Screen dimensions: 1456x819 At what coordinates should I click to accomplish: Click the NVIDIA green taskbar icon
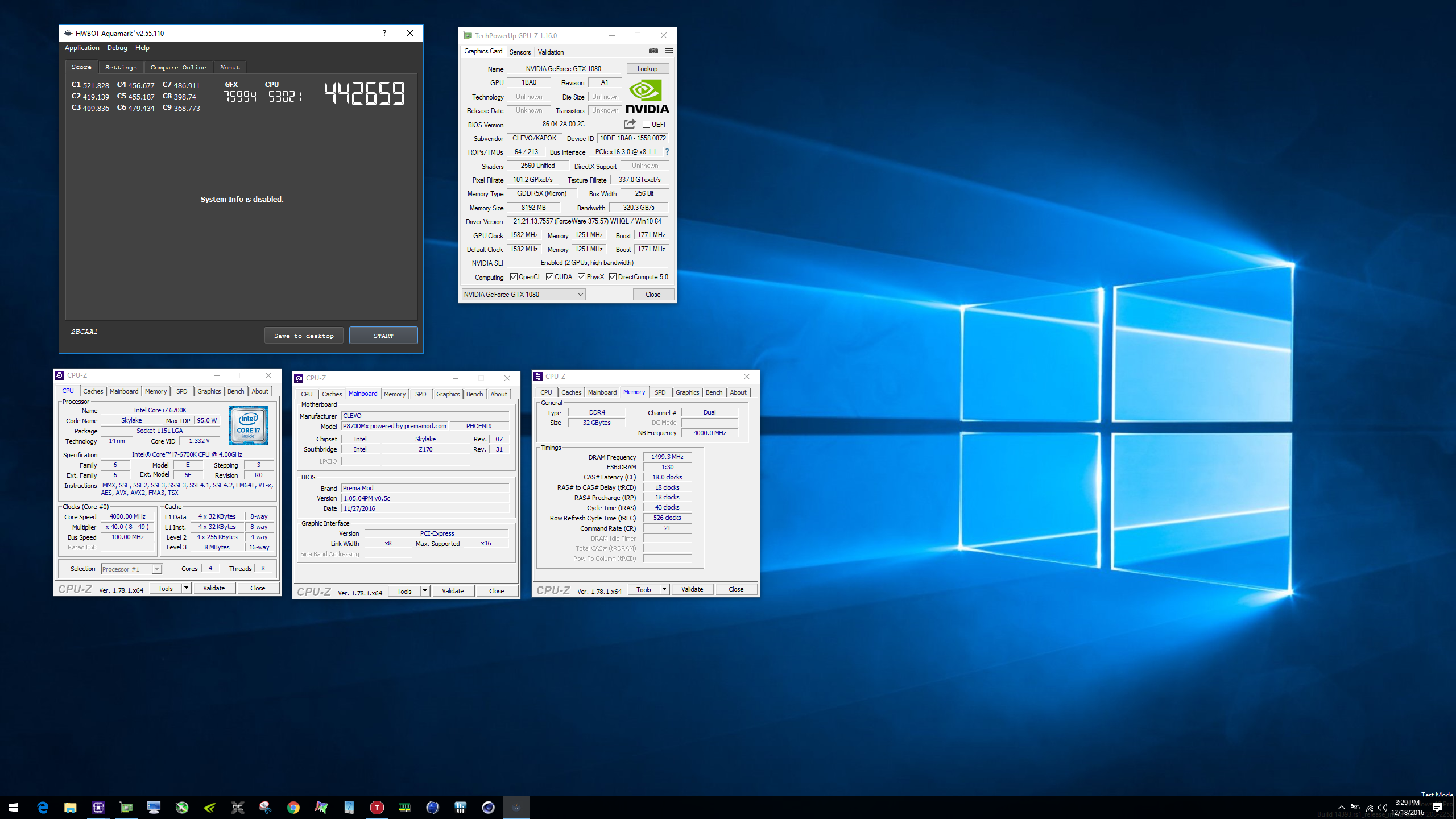pos(210,808)
